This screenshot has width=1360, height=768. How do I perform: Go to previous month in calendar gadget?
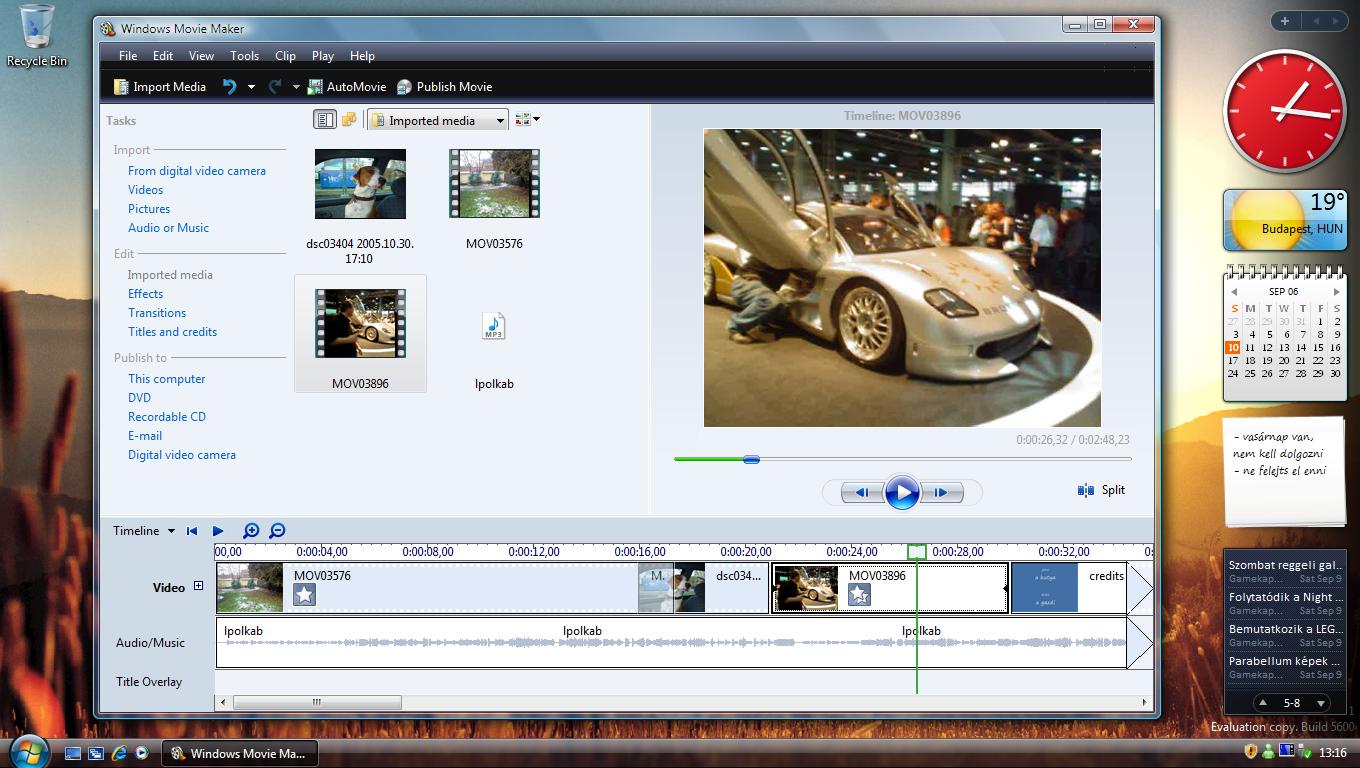click(1234, 292)
